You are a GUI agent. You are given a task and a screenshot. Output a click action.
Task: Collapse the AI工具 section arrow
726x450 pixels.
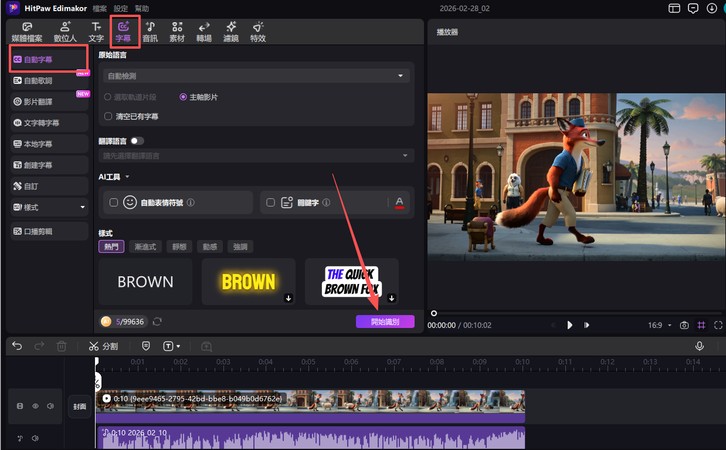coord(127,177)
